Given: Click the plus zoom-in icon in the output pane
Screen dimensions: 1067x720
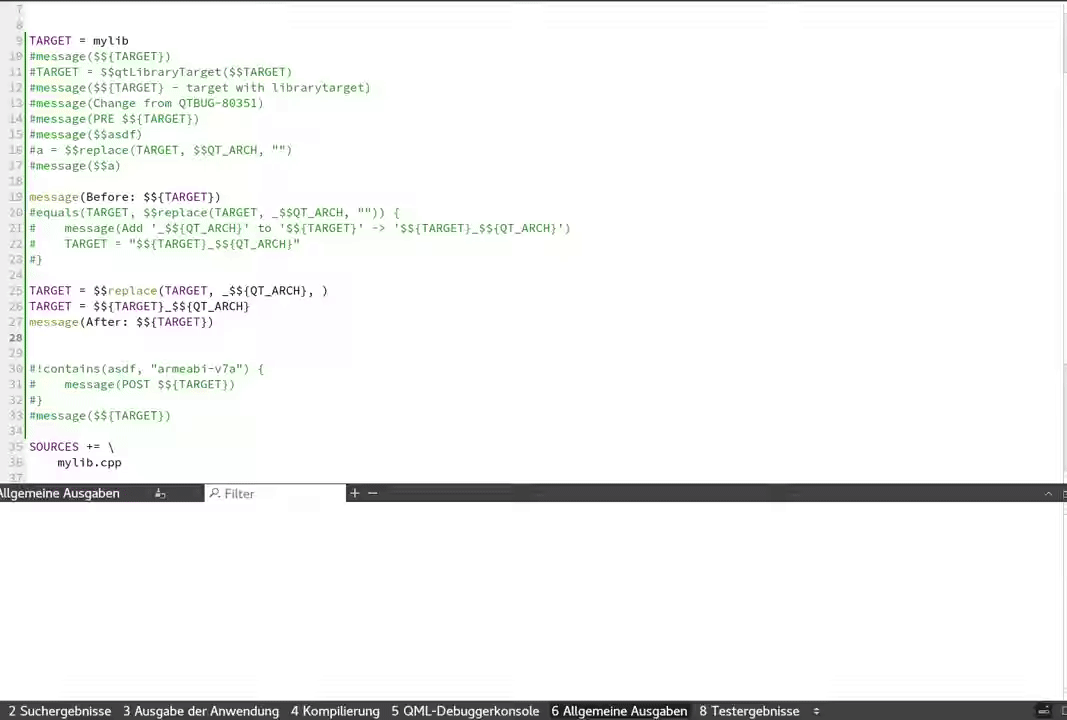Looking at the screenshot, I should coord(354,493).
